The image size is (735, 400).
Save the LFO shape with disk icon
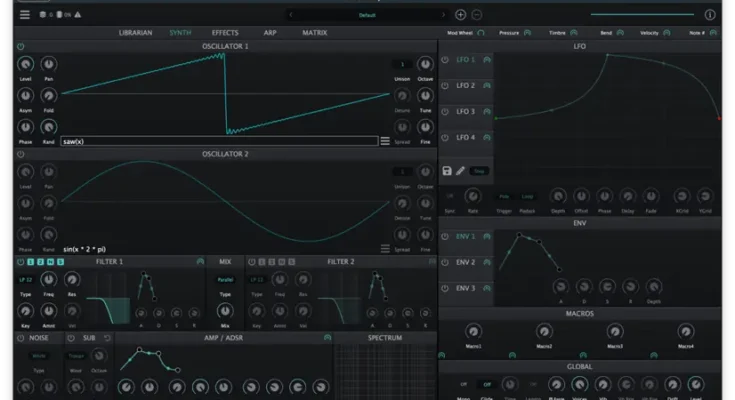[x=447, y=171]
